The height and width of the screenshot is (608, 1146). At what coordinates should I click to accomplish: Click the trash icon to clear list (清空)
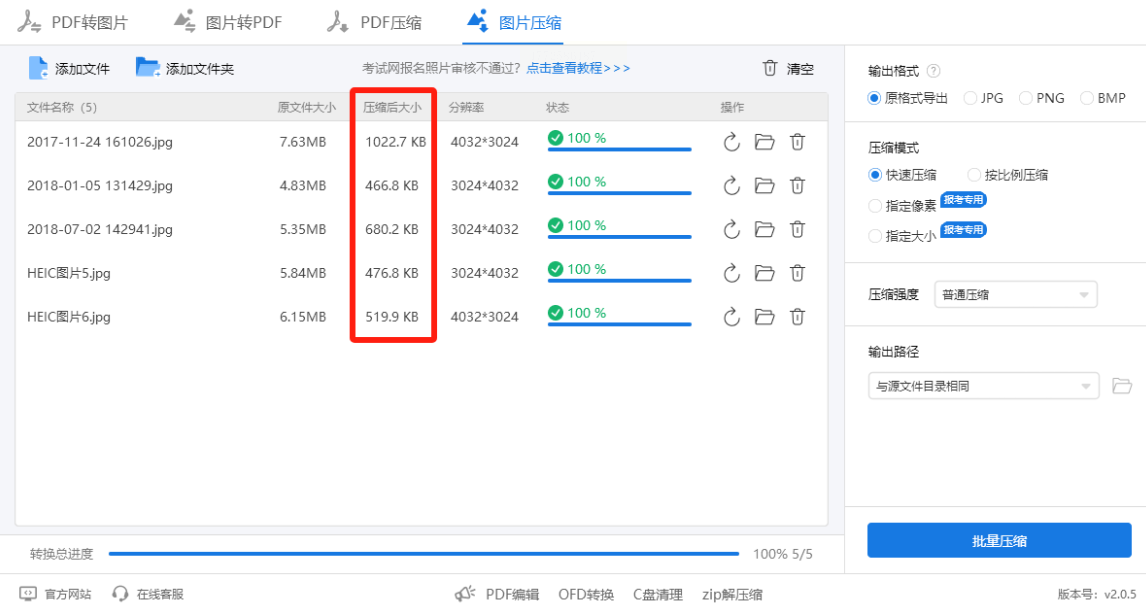(x=770, y=68)
